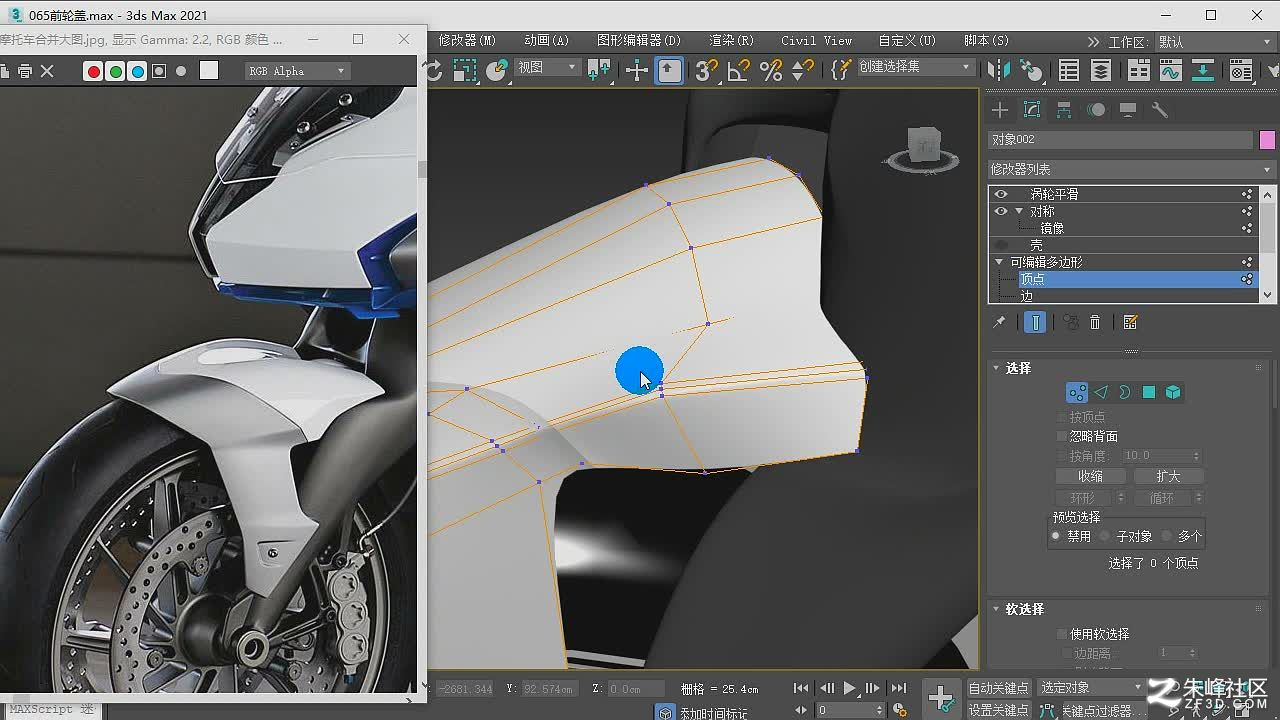Open the Civil View menu
Screen dimensions: 1280x720
817,40
